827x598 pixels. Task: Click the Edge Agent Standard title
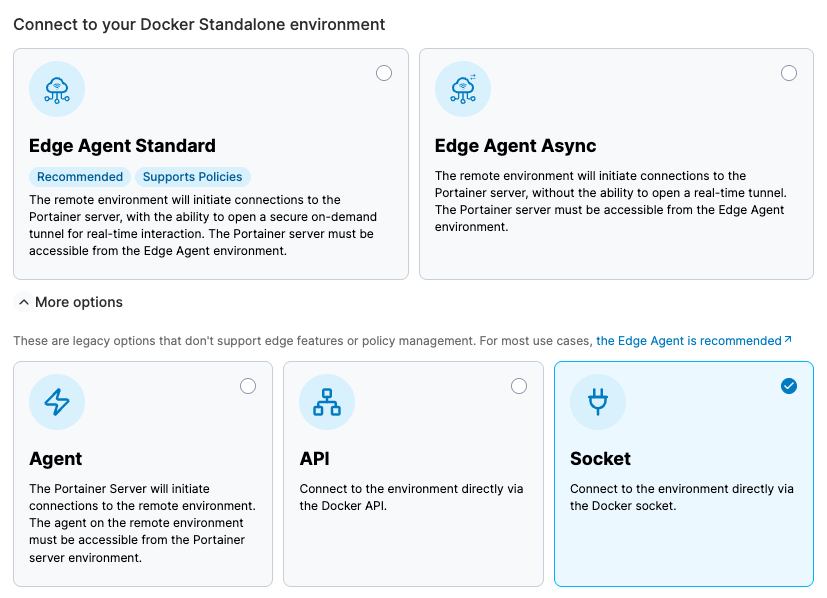coord(122,146)
